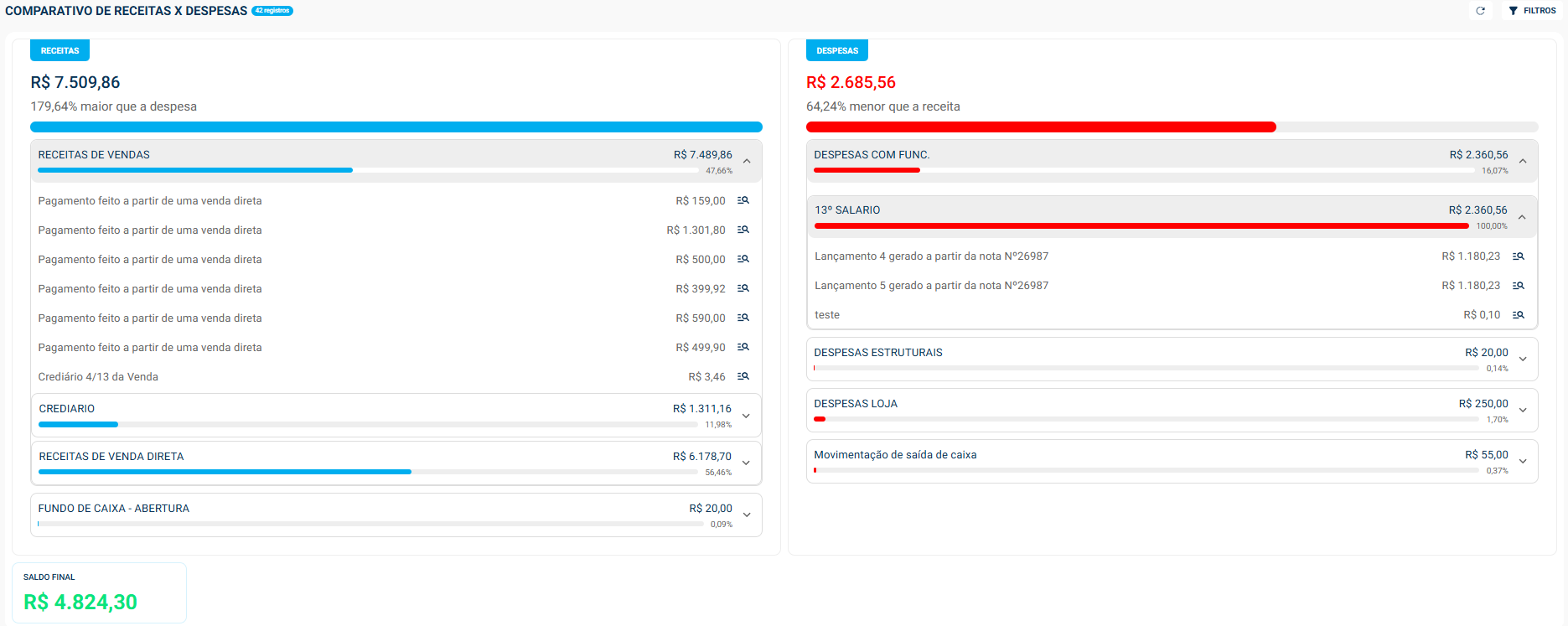Screen dimensions: 1568x626
Task: Expand the Crediario category
Action: [x=745, y=416]
